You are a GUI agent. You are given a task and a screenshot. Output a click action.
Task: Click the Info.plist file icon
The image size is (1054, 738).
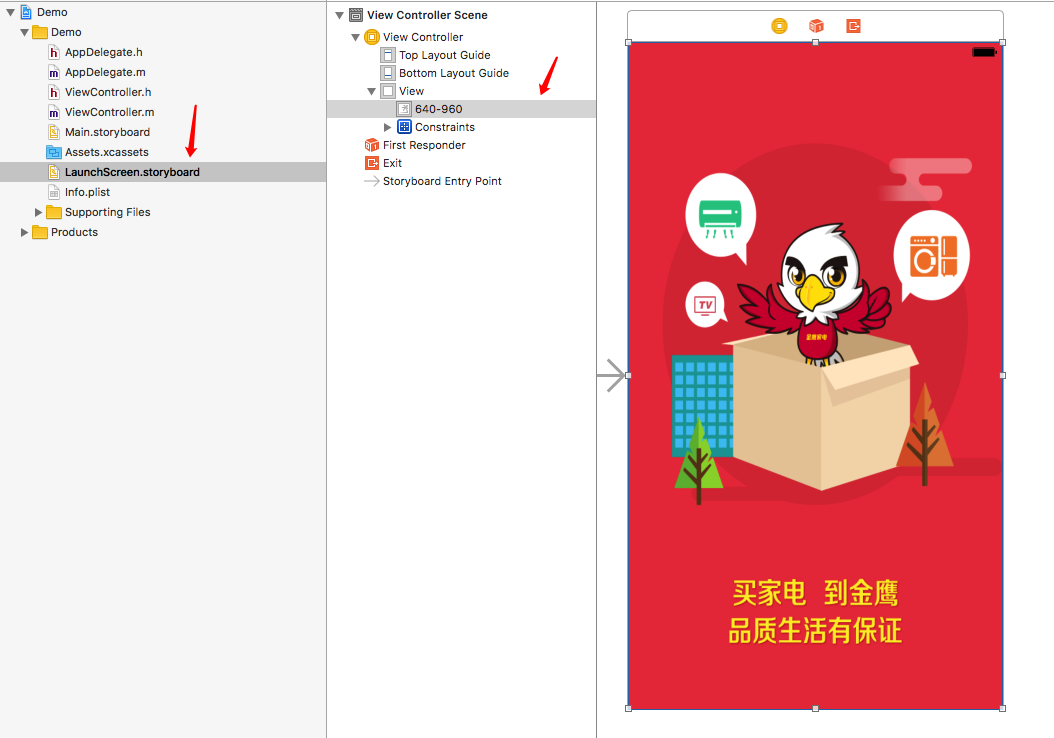pos(55,191)
